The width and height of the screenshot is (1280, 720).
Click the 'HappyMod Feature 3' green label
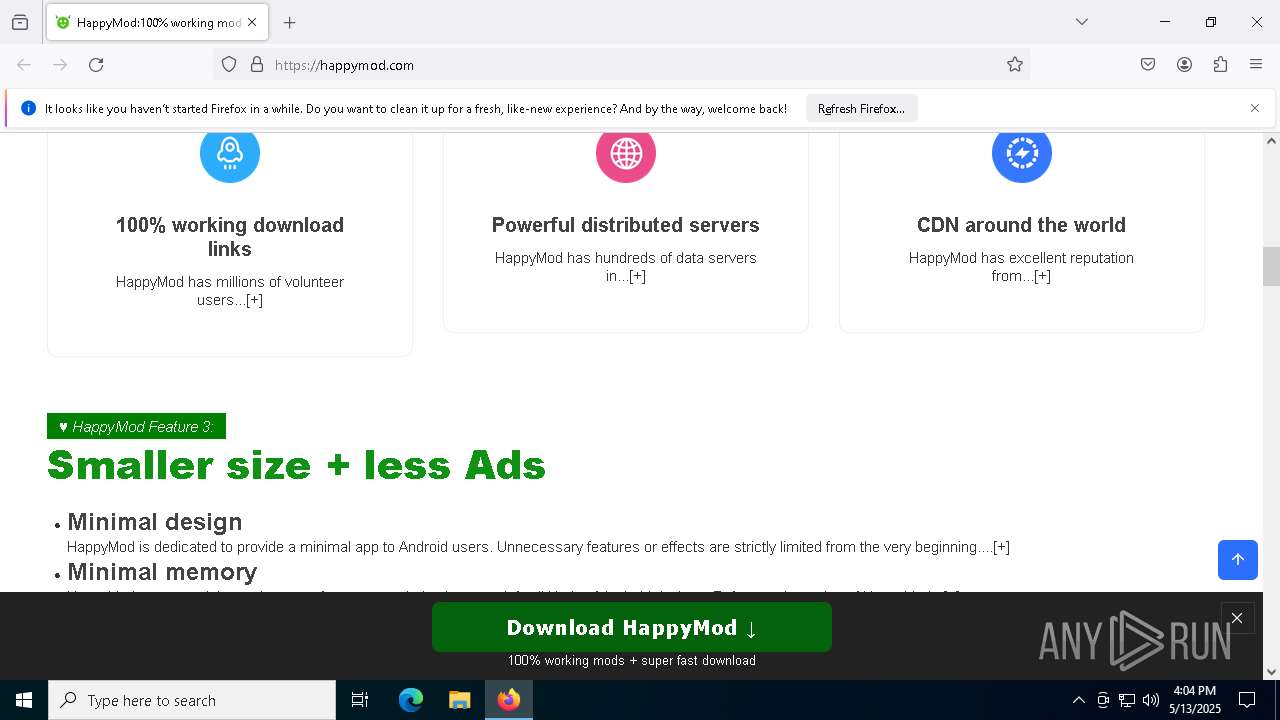click(x=136, y=426)
